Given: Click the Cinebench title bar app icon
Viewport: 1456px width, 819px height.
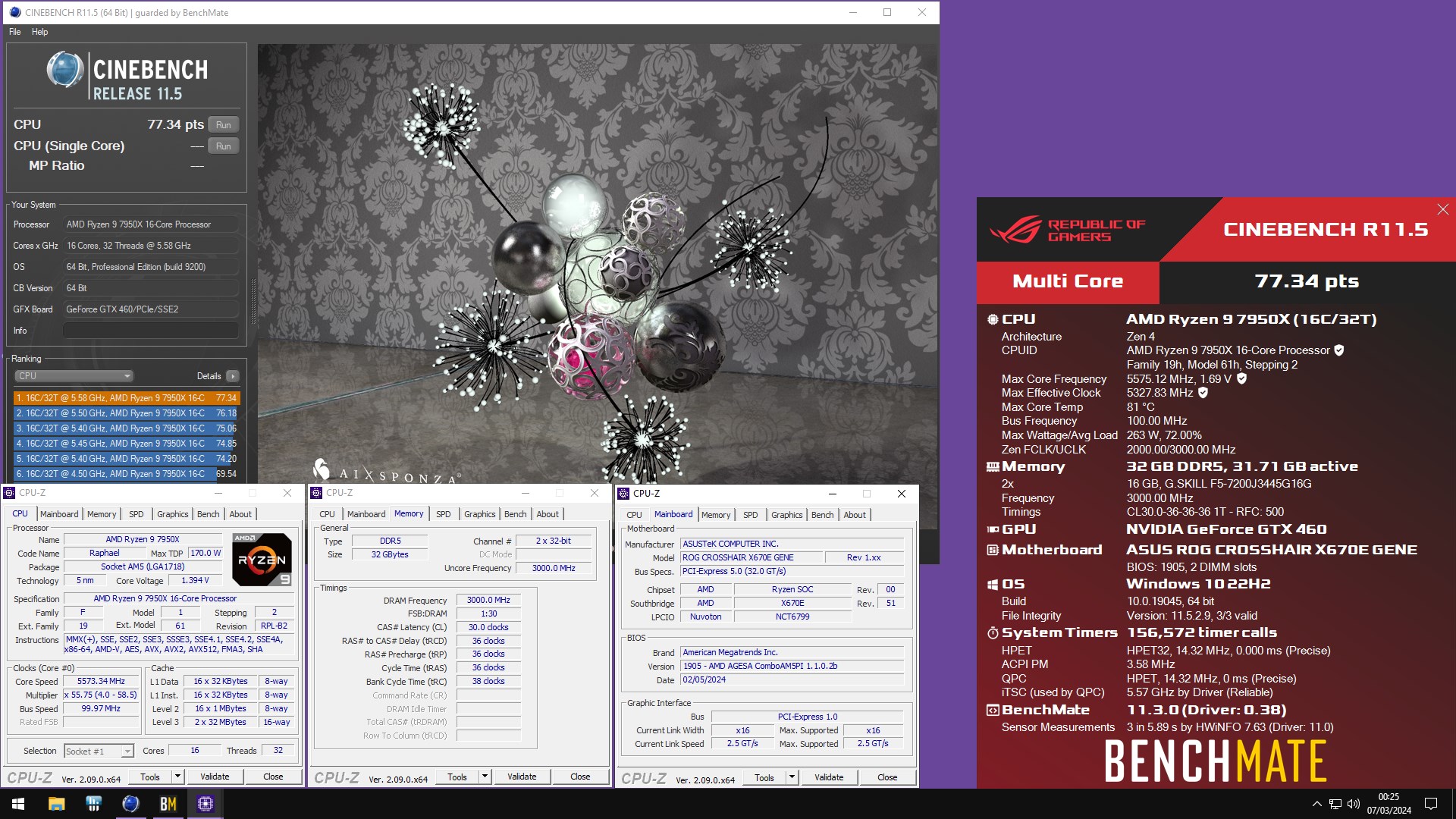Looking at the screenshot, I should point(14,12).
